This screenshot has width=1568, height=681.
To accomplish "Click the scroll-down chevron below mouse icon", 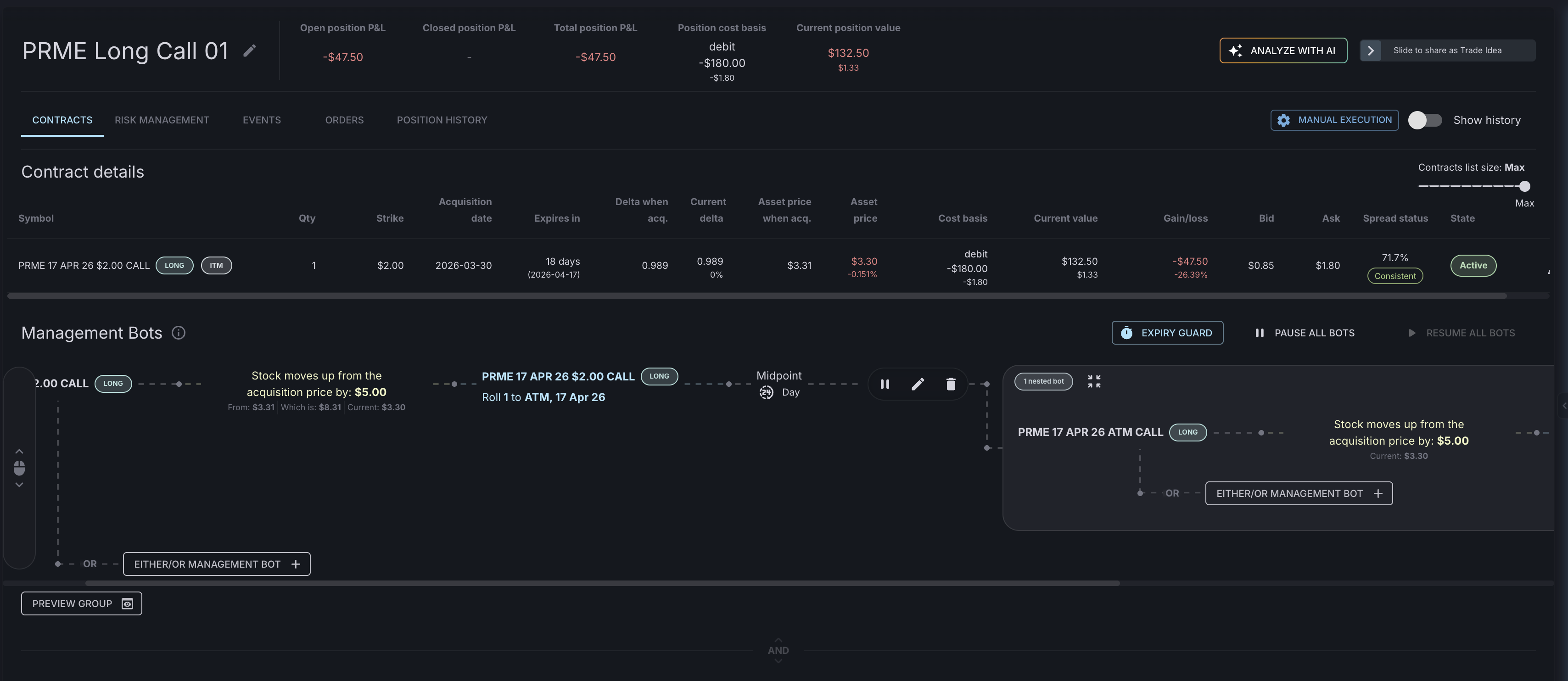I will [x=19, y=485].
